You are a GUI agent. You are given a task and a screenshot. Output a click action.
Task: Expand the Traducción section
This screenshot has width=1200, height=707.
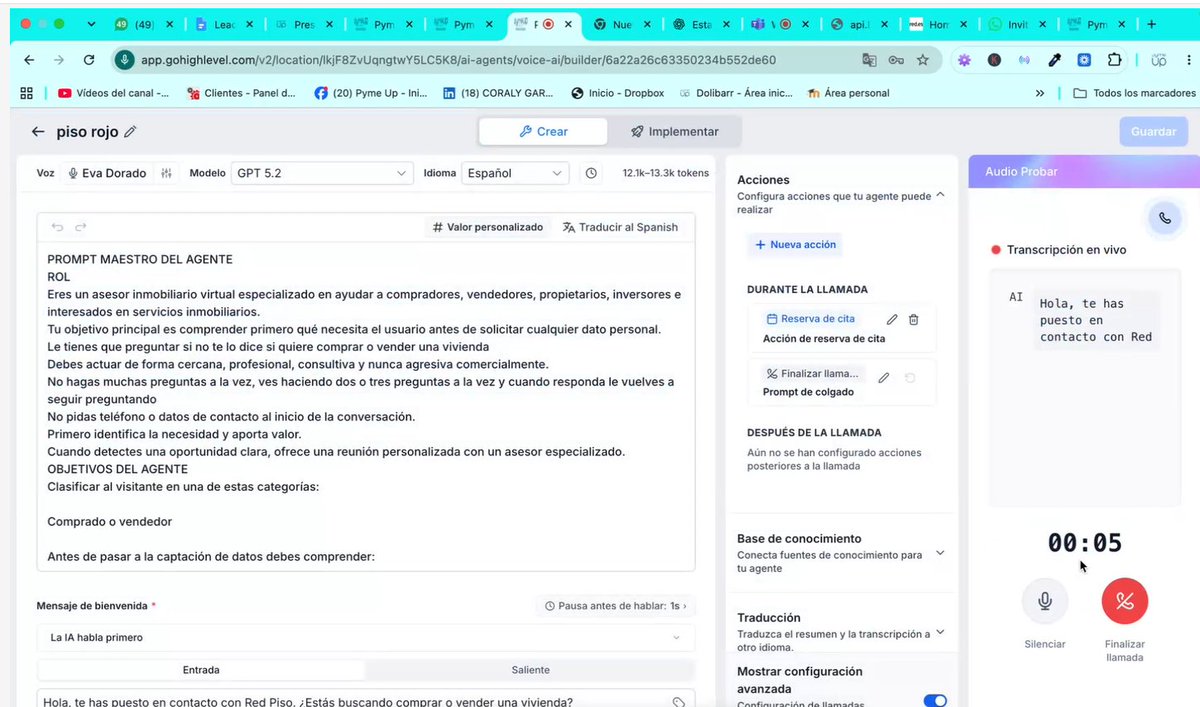(939, 632)
